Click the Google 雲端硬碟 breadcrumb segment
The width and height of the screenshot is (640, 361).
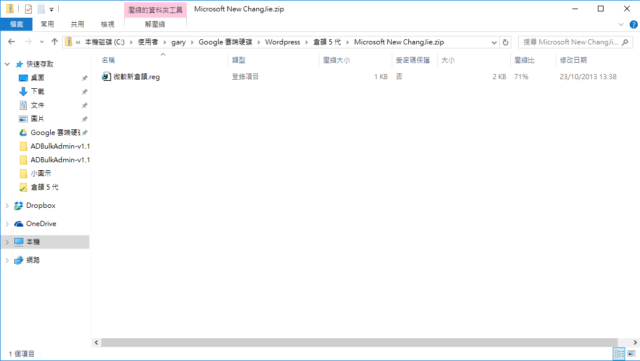click(x=225, y=42)
